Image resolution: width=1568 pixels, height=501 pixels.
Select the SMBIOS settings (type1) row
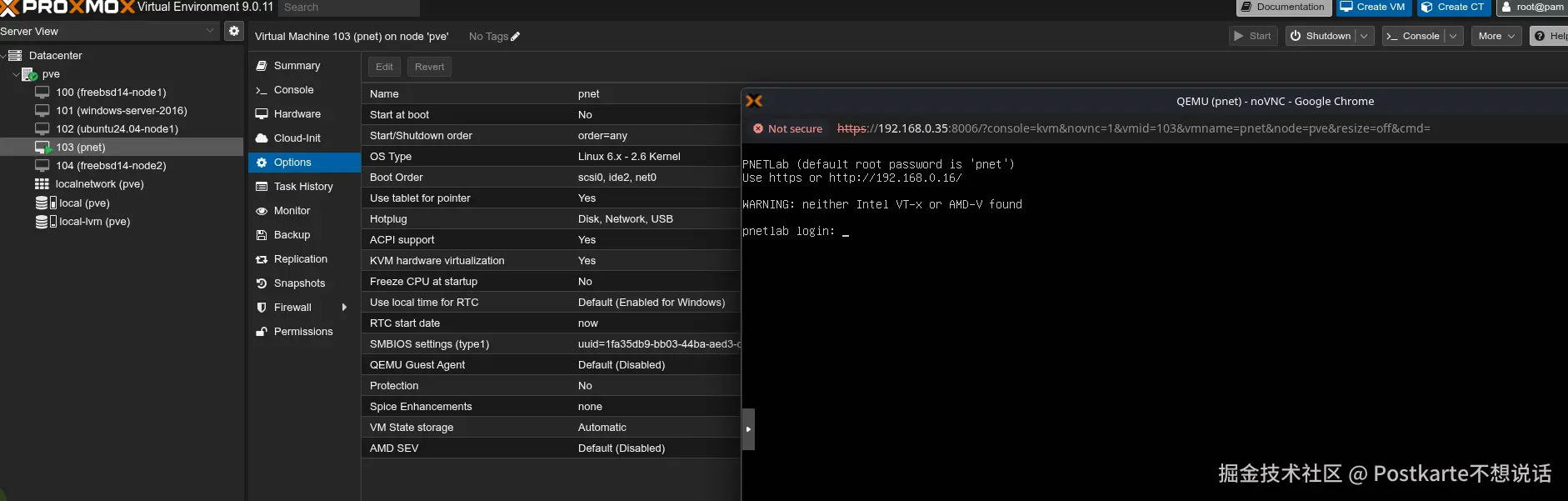551,344
